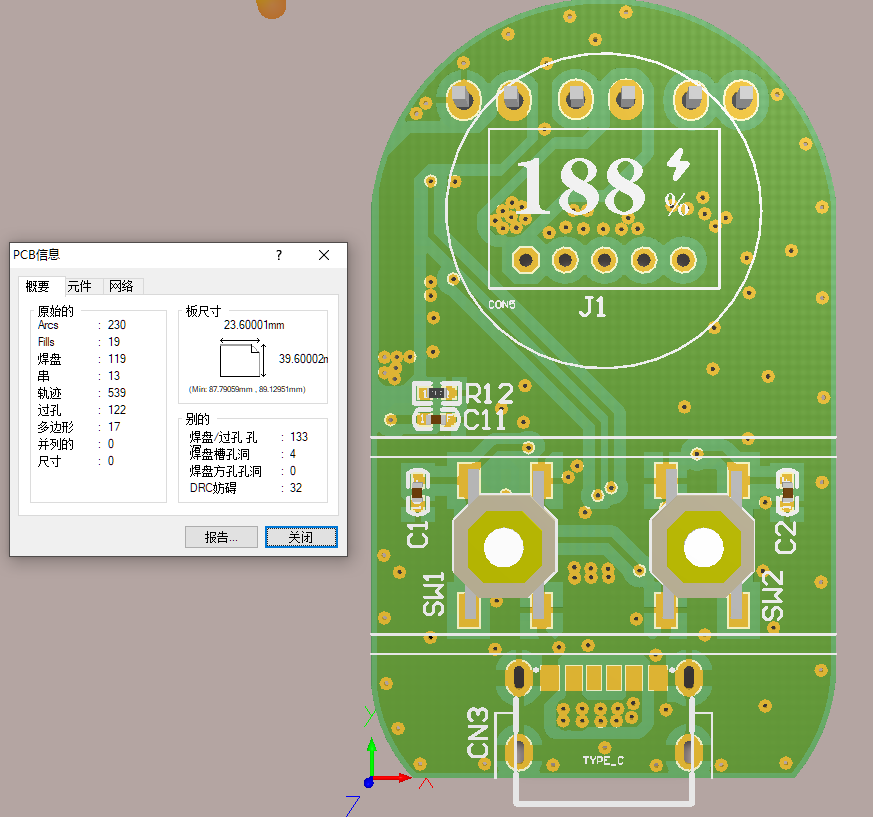Click the CON5 silkscreen label
The width and height of the screenshot is (873, 817).
coord(502,305)
